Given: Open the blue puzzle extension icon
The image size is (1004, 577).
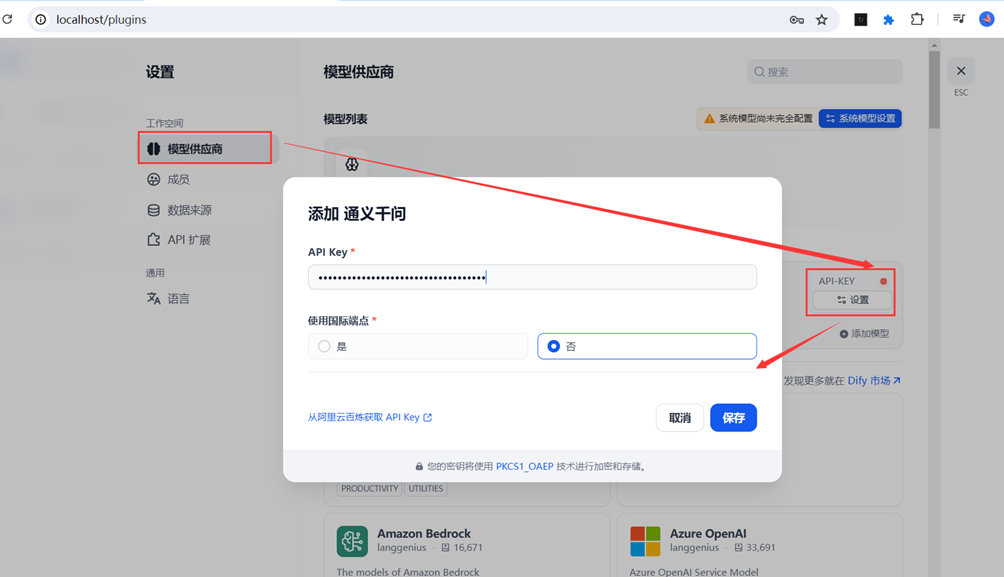Looking at the screenshot, I should (x=888, y=20).
